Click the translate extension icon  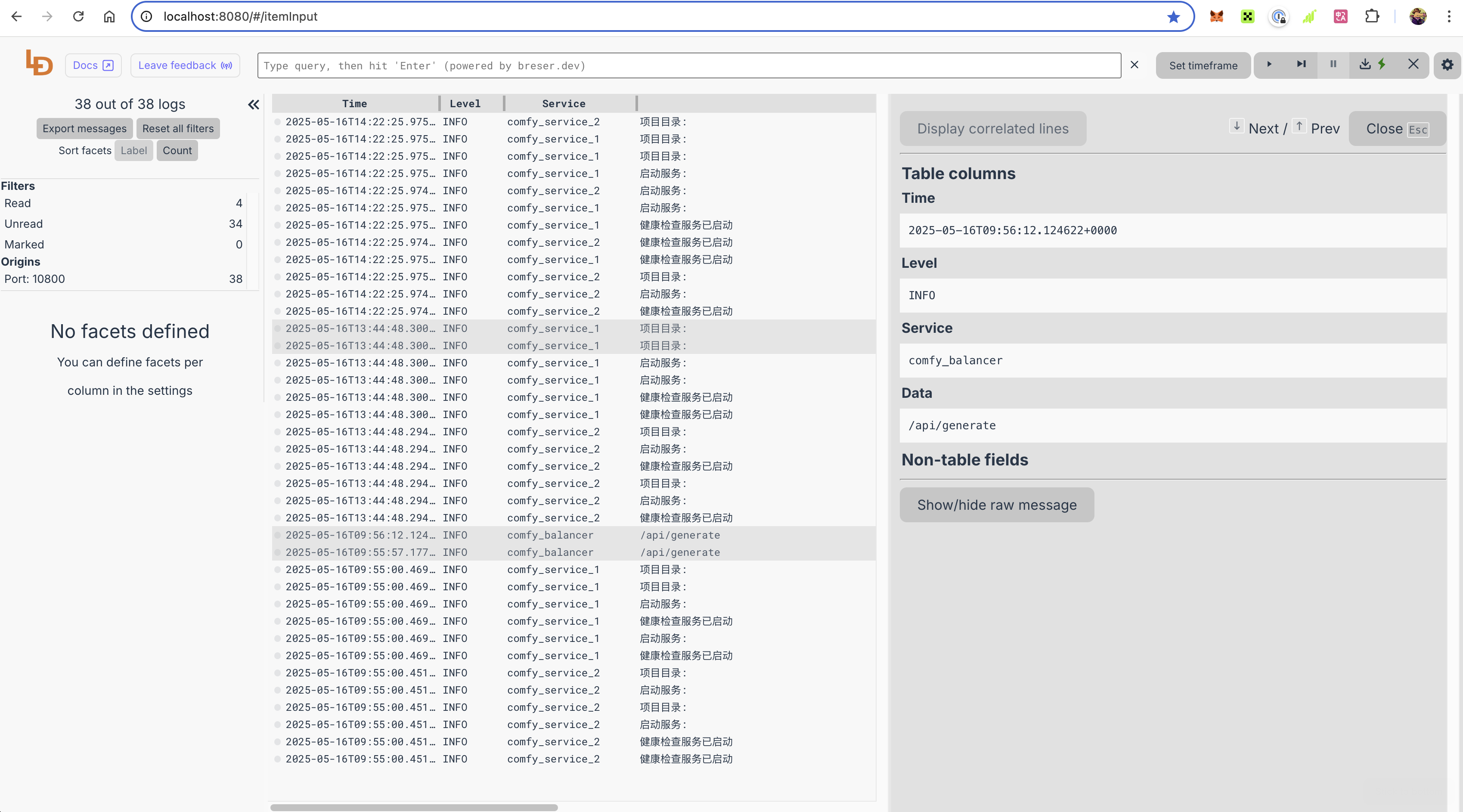click(1340, 16)
